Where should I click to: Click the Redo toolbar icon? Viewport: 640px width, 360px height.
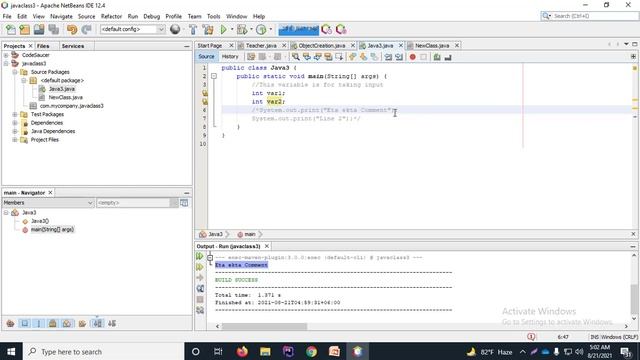pos(86,29)
